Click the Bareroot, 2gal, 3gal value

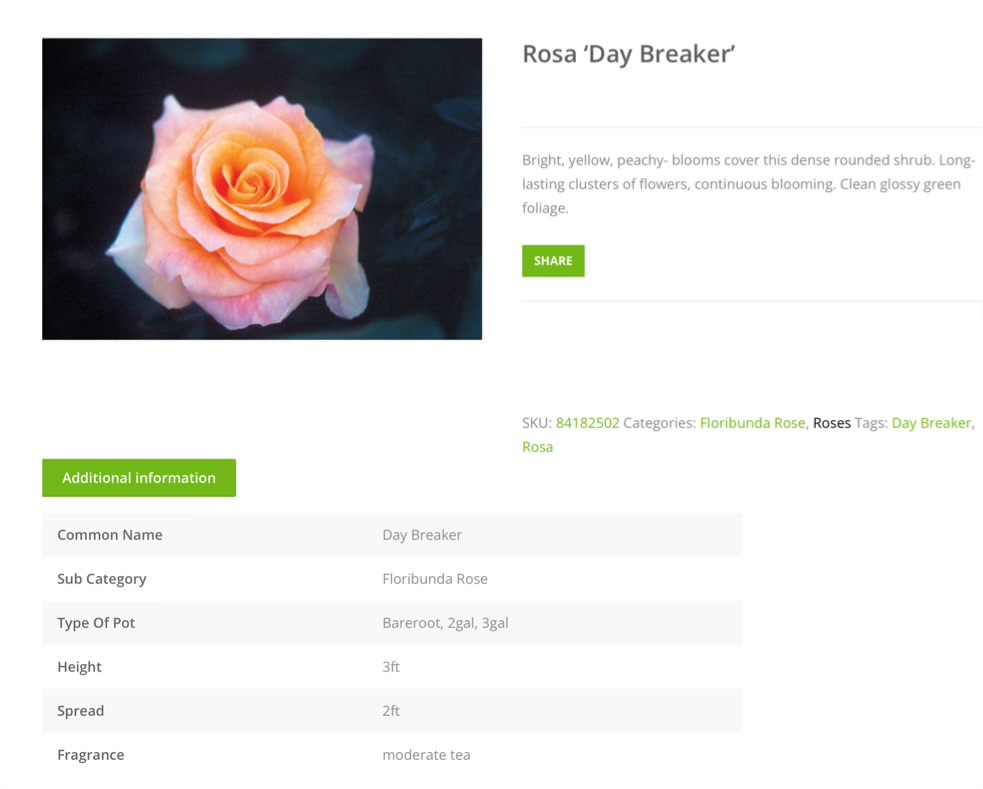(445, 623)
